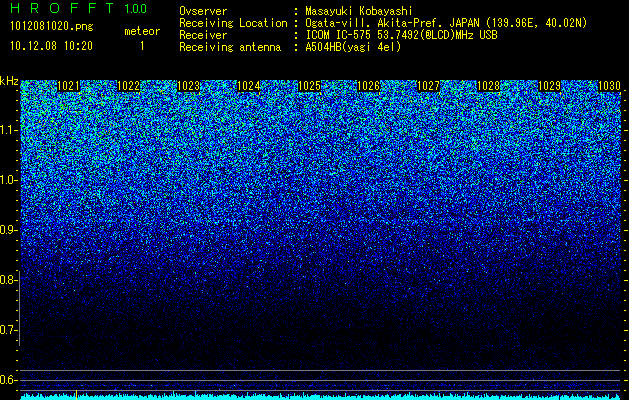Screen dimensions: 629x400
Task: Select the file name 1012081020.png
Action: [52, 27]
